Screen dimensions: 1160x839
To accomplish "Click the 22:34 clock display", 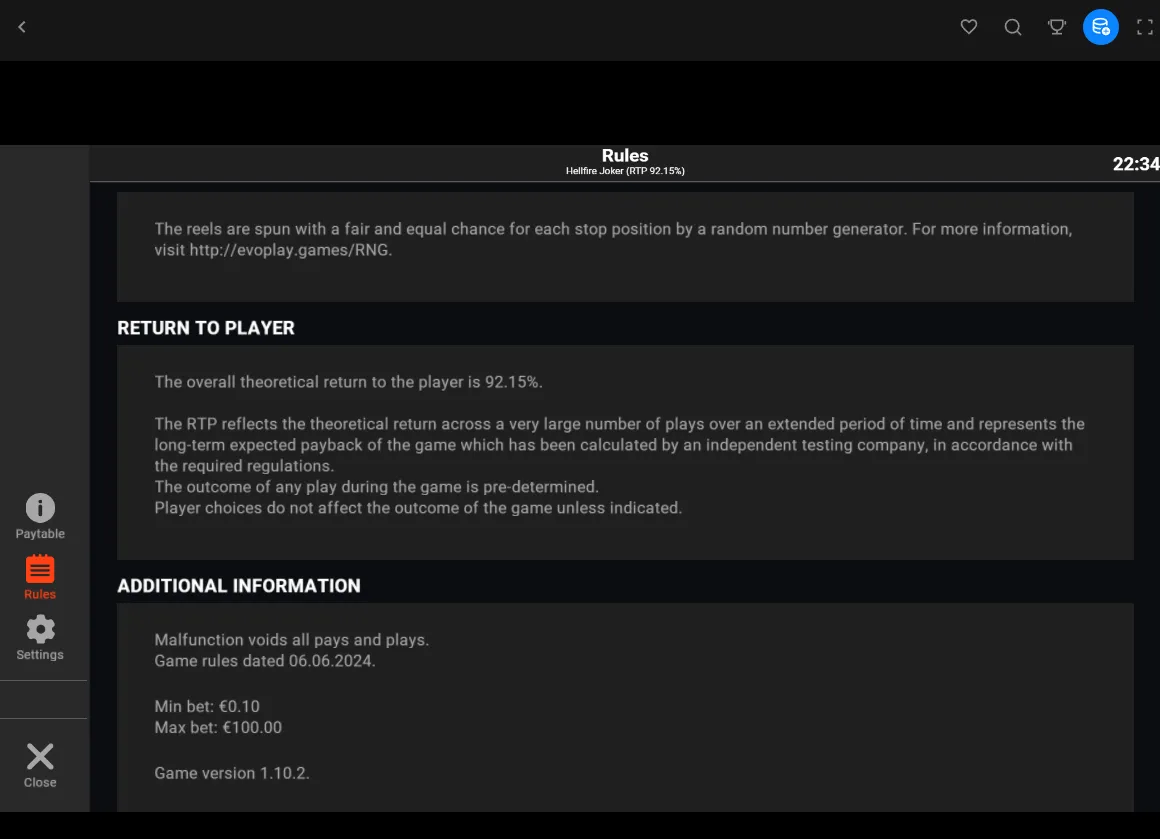I will pyautogui.click(x=1136, y=164).
